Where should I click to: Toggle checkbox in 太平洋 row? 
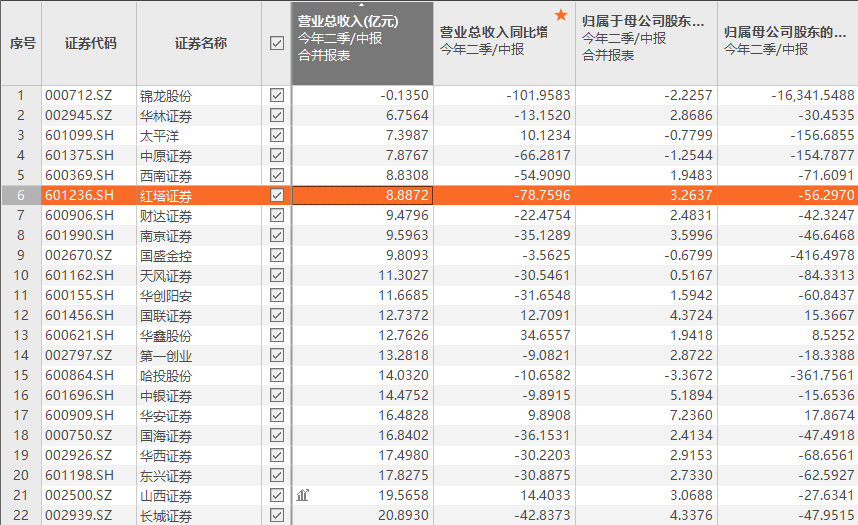(277, 135)
